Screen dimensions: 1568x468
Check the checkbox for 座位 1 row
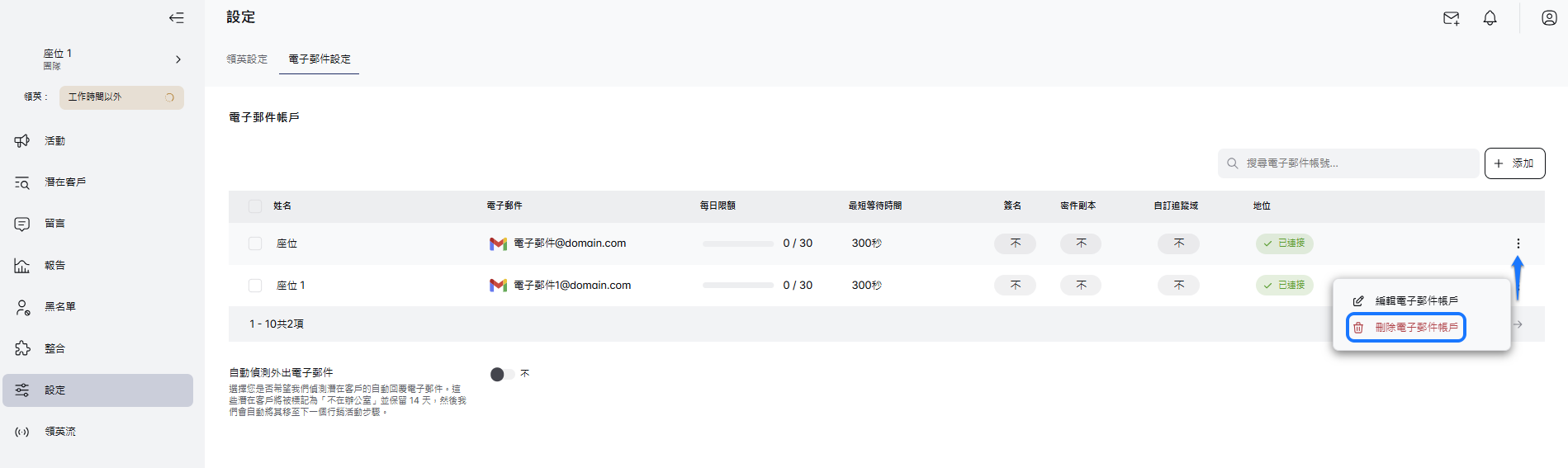tap(255, 286)
